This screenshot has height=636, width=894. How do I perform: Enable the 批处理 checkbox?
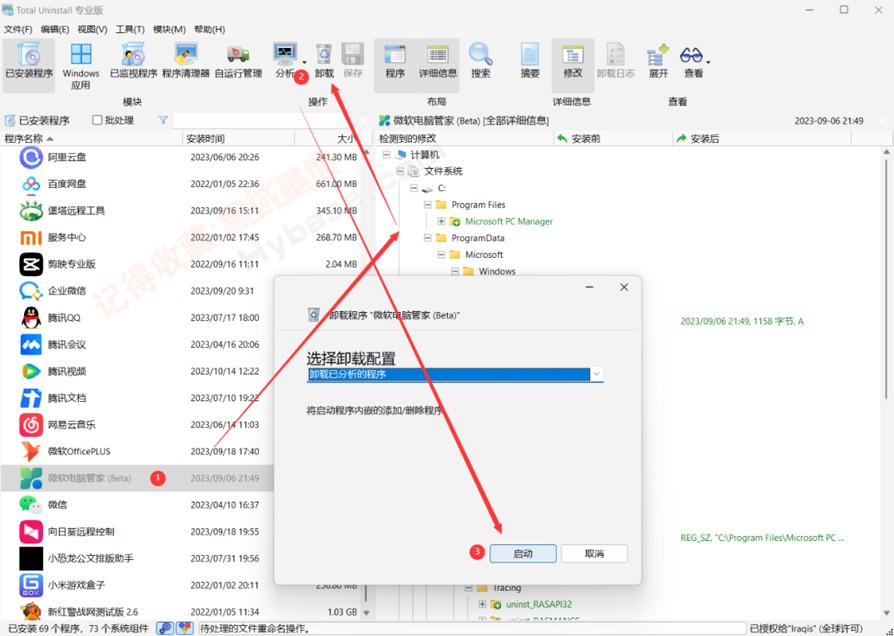pos(97,120)
